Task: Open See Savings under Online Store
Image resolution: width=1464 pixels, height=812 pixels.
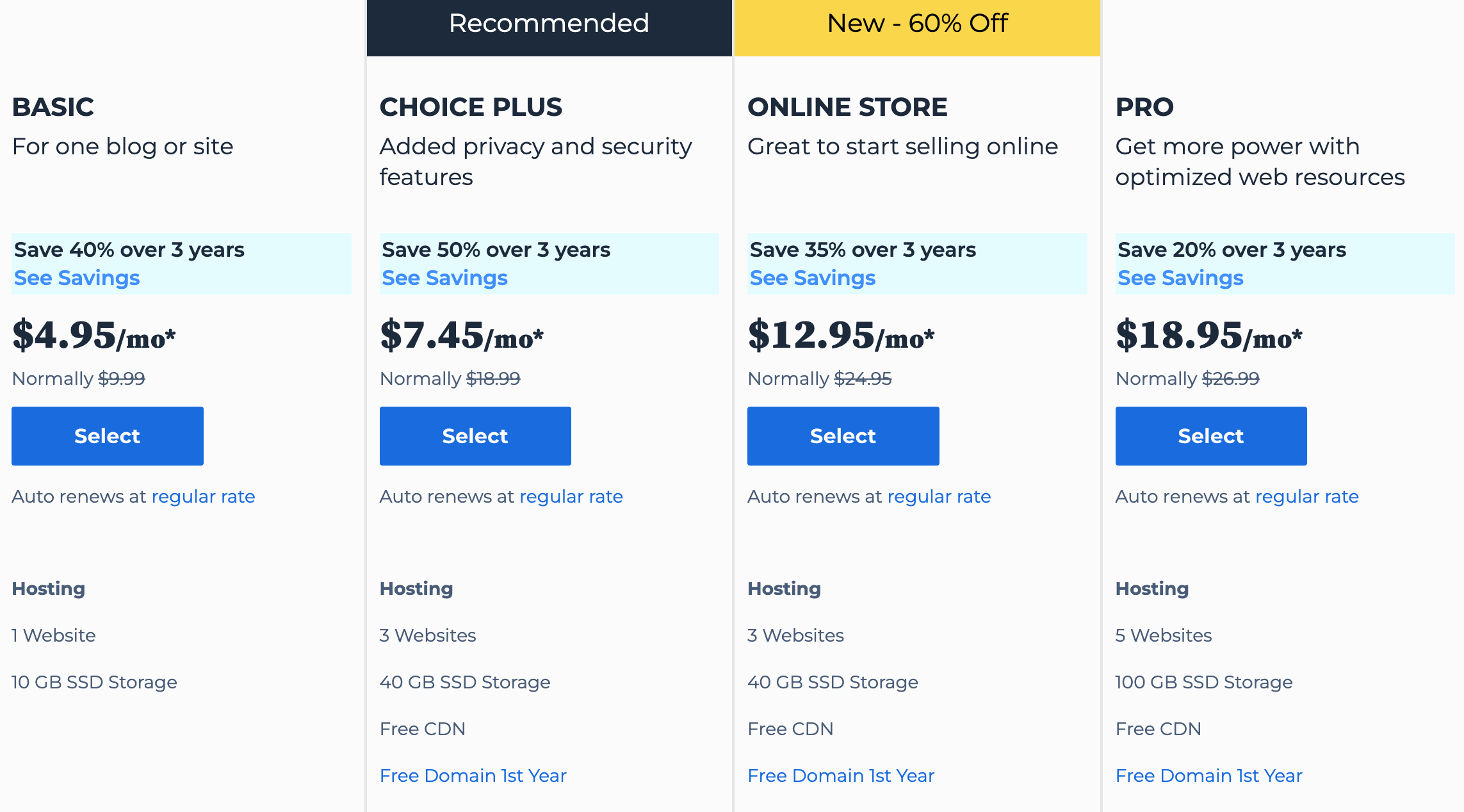Action: pyautogui.click(x=813, y=278)
